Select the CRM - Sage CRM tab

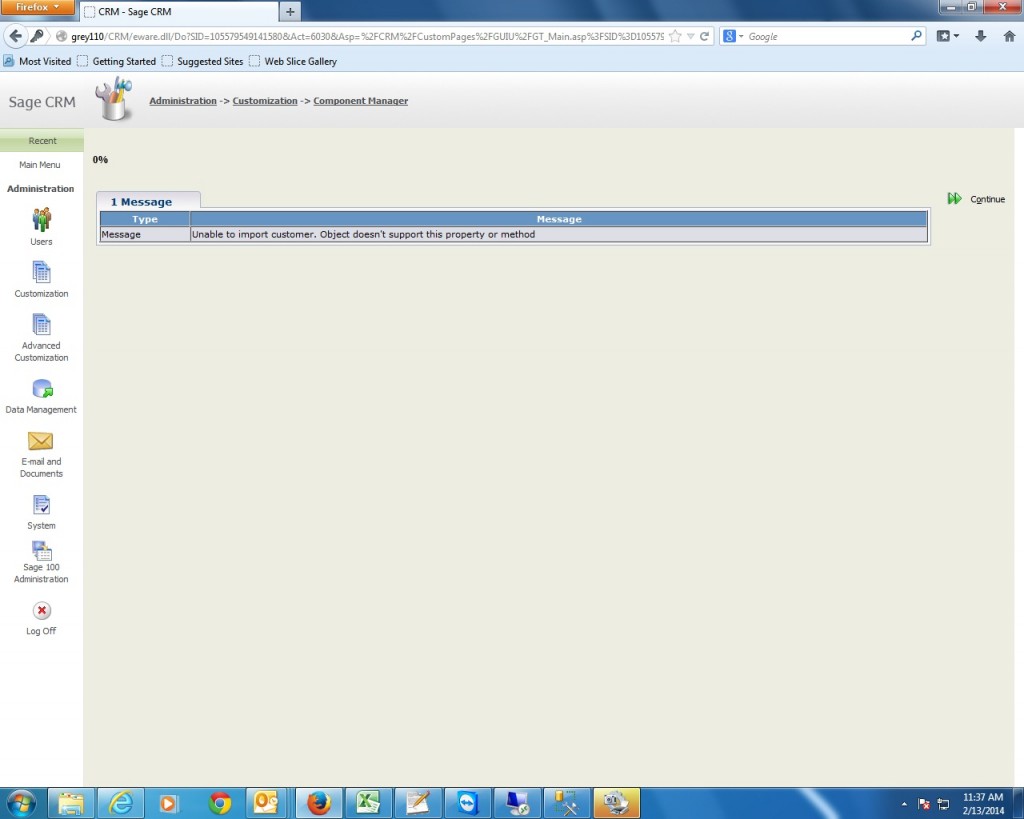click(x=178, y=12)
